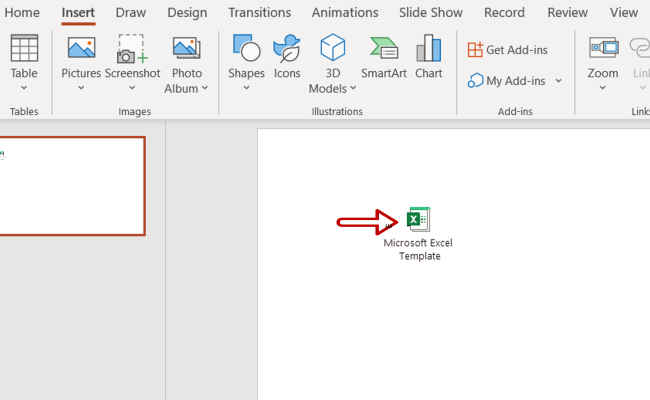
Task: Switch to the Record tab
Action: (x=504, y=12)
